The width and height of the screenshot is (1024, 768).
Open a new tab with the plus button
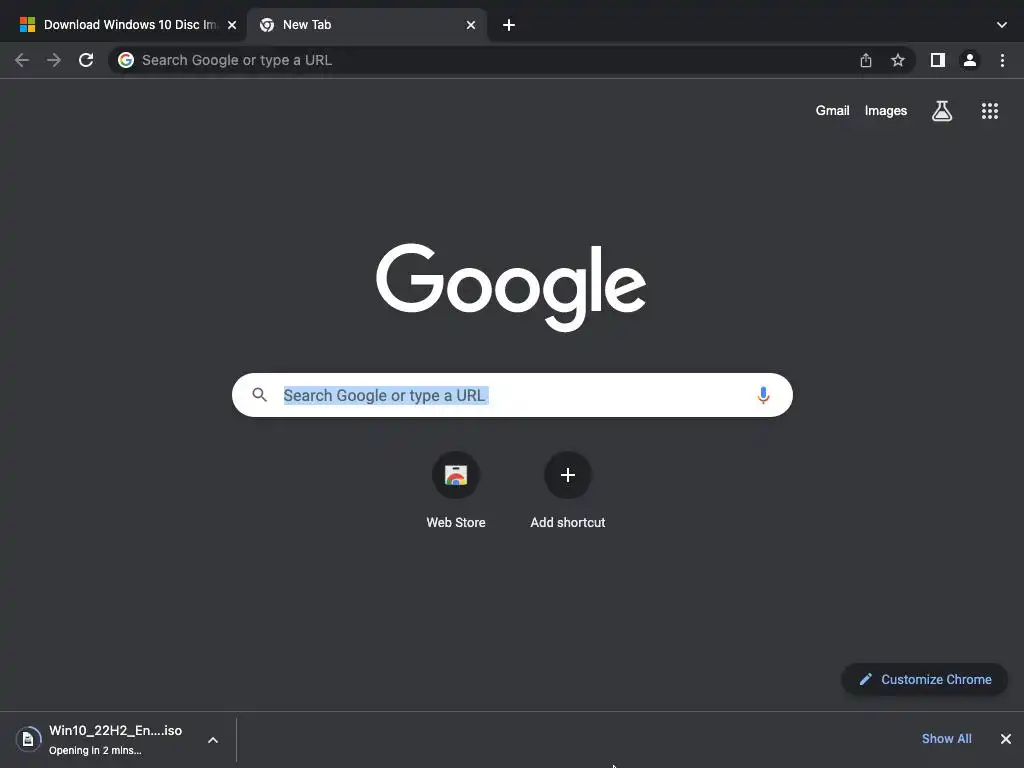coord(509,25)
